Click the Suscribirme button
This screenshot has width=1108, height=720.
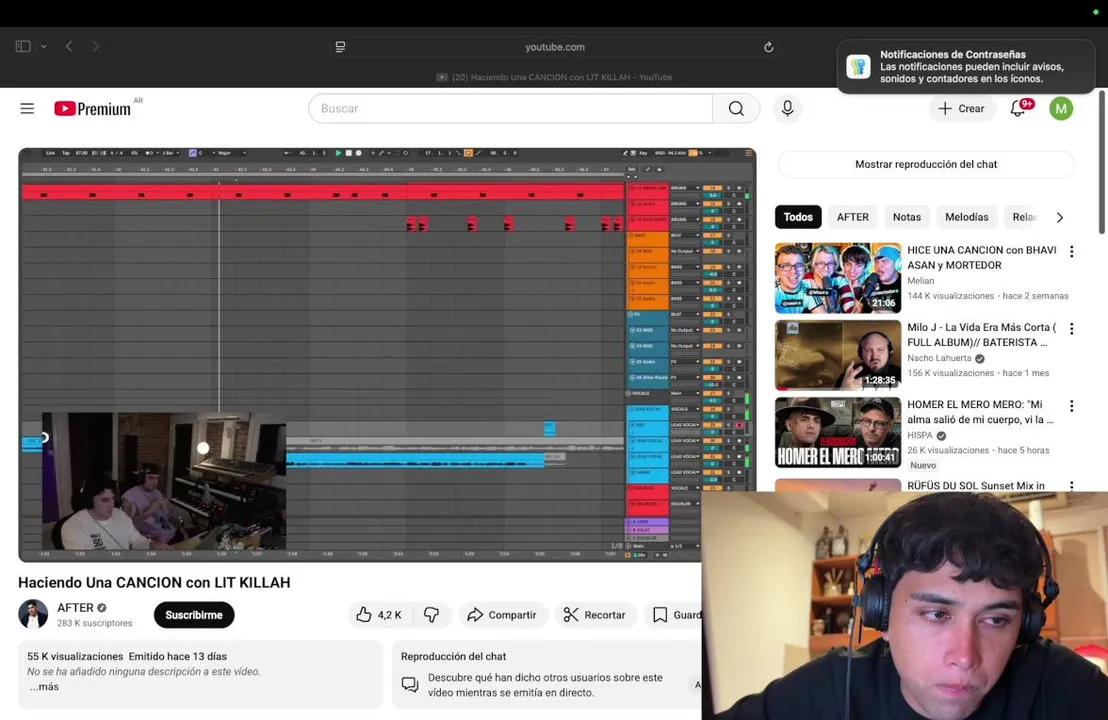[x=194, y=615]
